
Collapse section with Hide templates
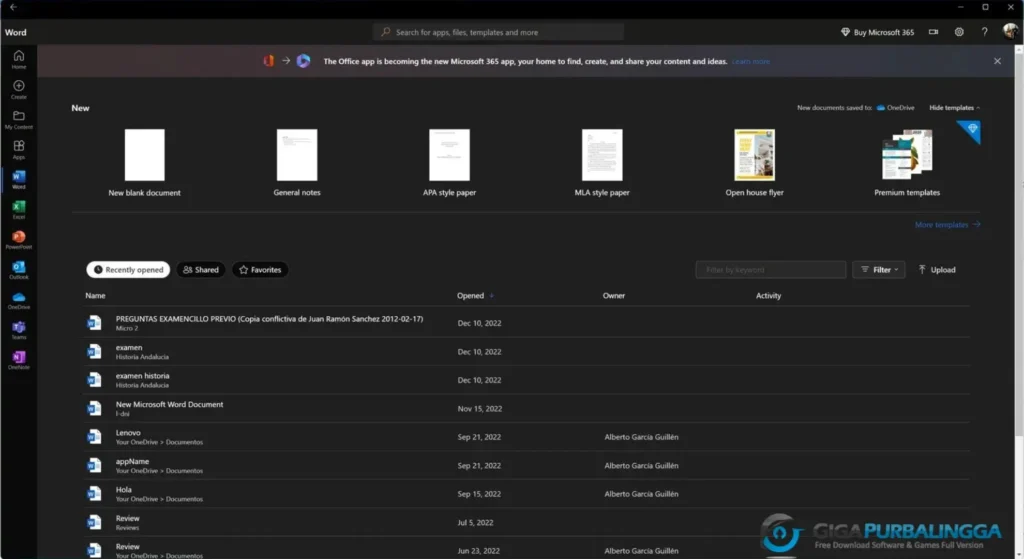[x=954, y=108]
